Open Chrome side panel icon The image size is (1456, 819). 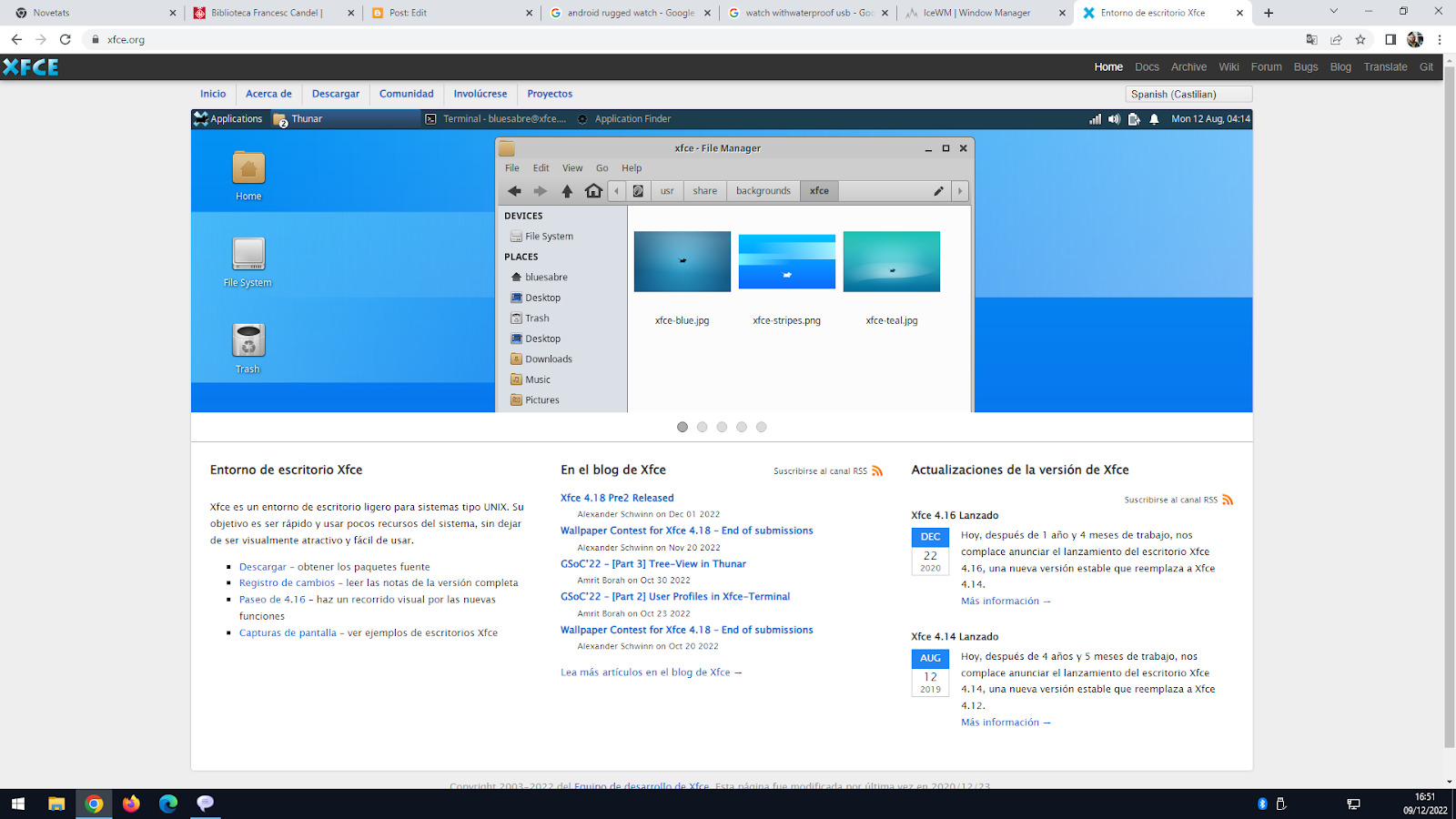pos(1390,39)
